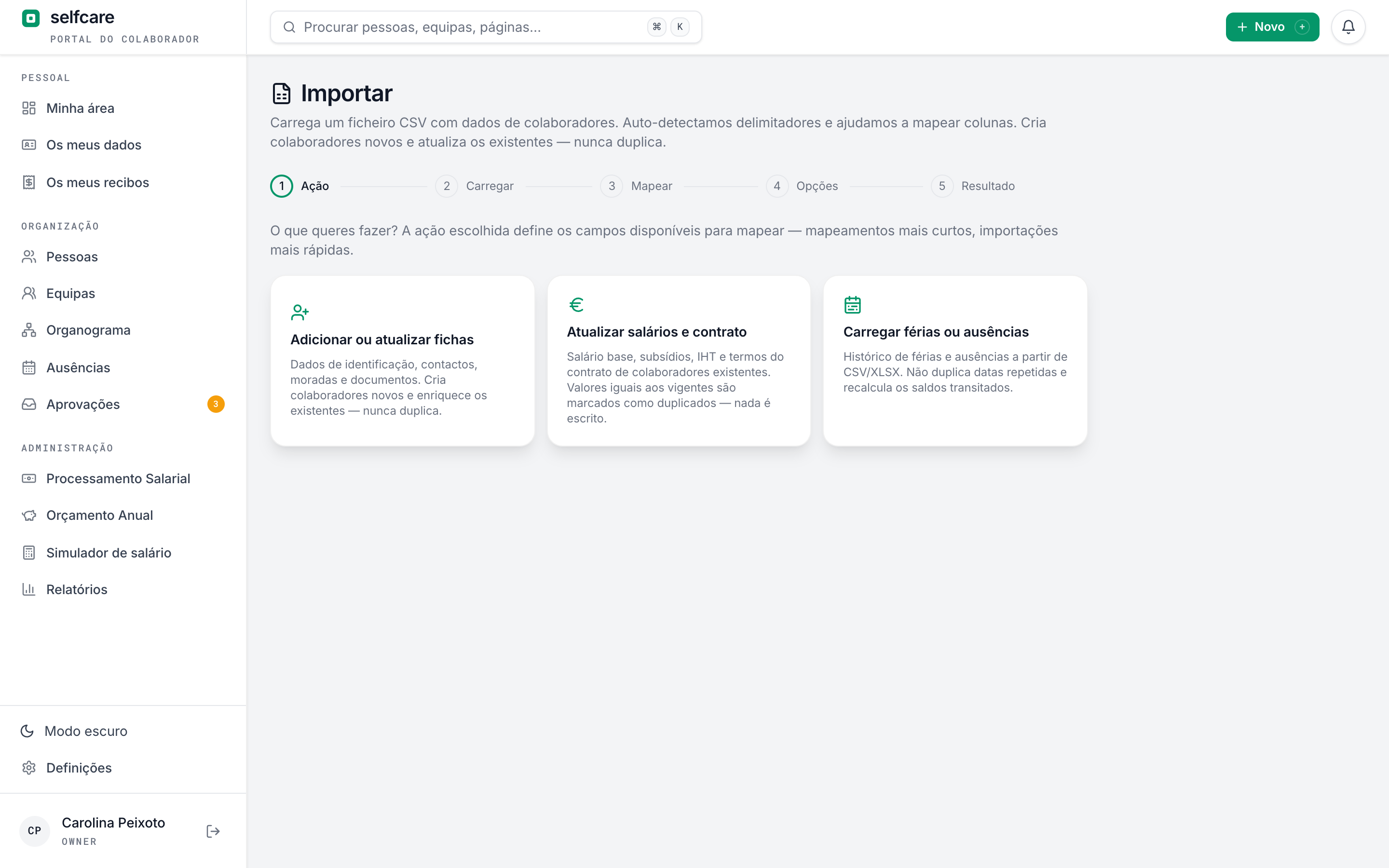Click the selfcare brand name
This screenshot has height=868, width=1389.
(x=82, y=17)
